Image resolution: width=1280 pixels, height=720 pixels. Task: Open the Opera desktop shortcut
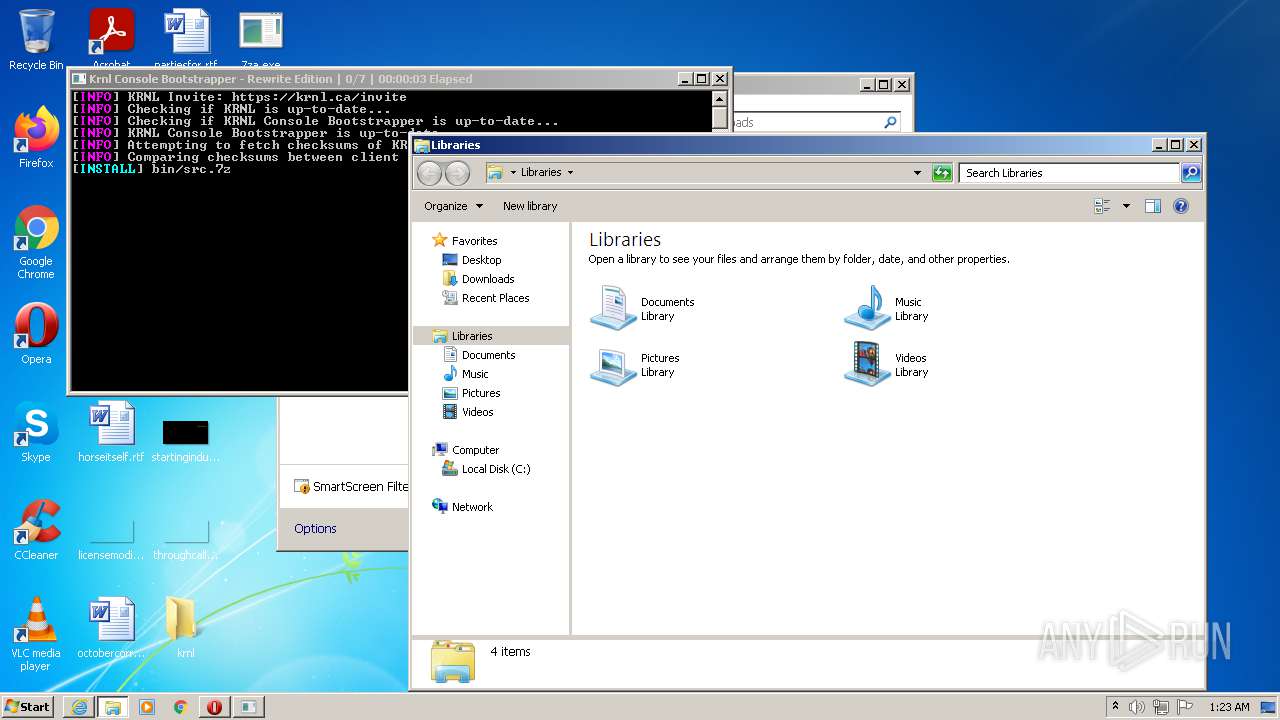click(36, 334)
